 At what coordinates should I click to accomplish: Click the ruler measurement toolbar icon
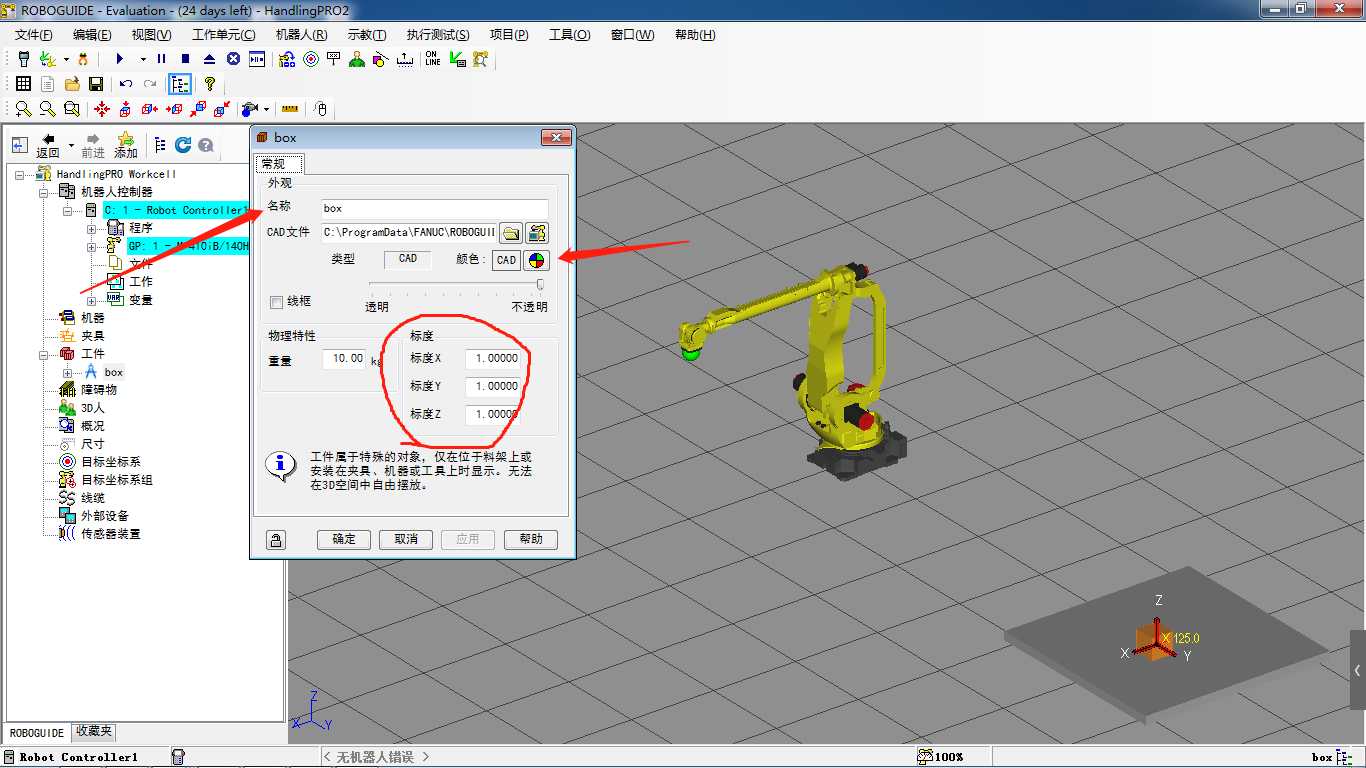290,109
